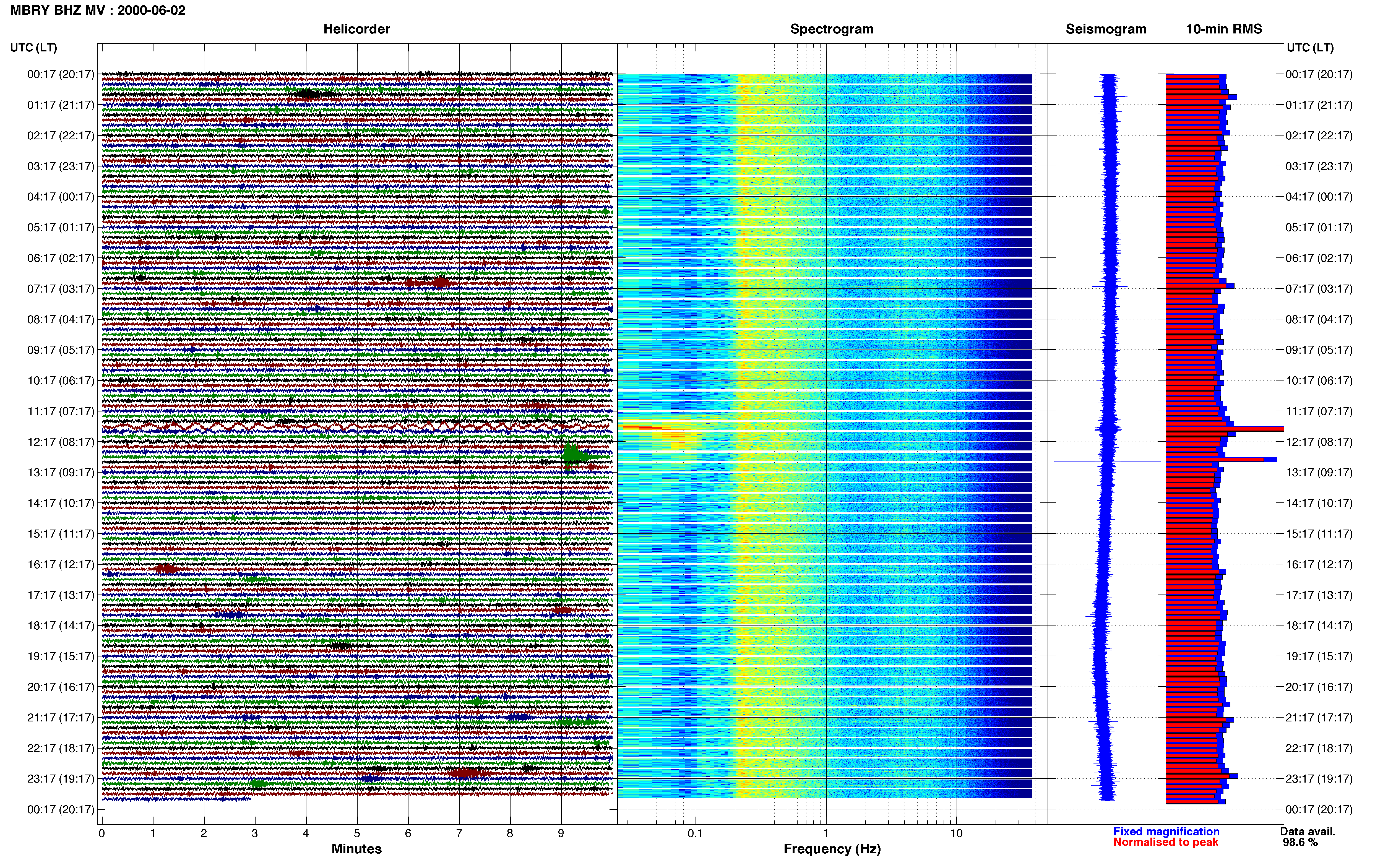Click the Spectrogram panel heading
Image resolution: width=1388 pixels, height=868 pixels.
point(832,29)
